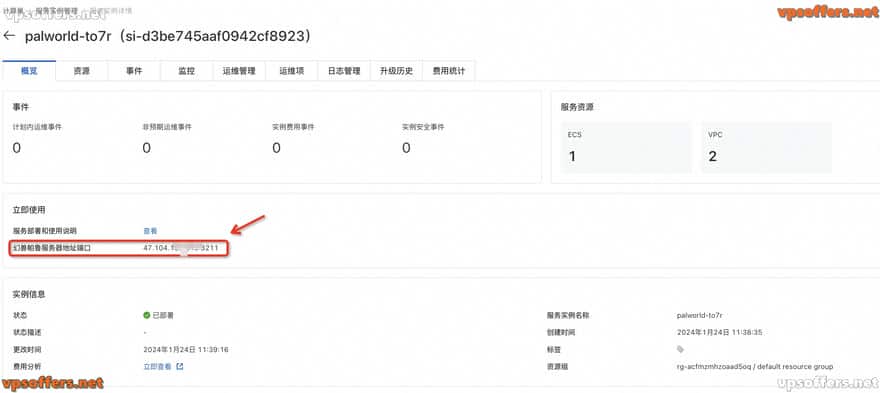The width and height of the screenshot is (880, 393).
Task: Click the 服务部署和使用说明 label
Action: click(44, 231)
